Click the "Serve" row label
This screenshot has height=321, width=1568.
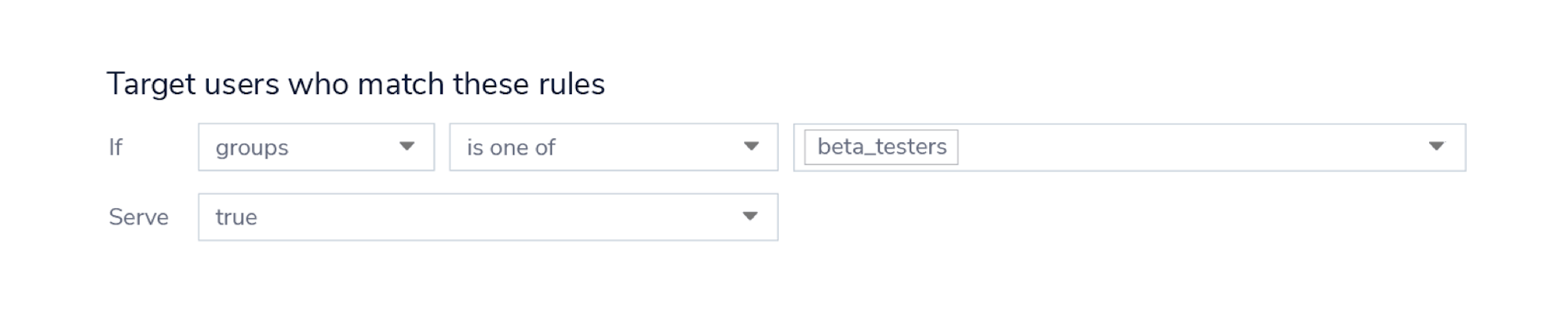coord(138,217)
